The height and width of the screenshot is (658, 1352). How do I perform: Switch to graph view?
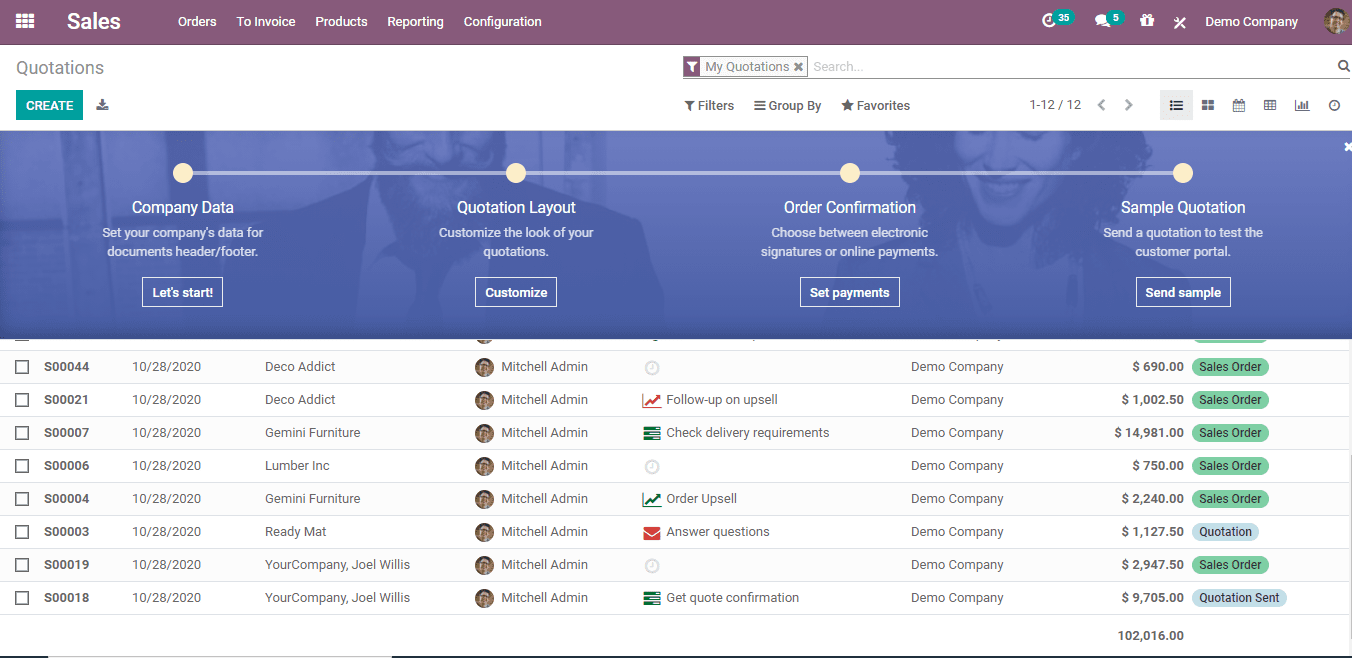tap(1301, 105)
